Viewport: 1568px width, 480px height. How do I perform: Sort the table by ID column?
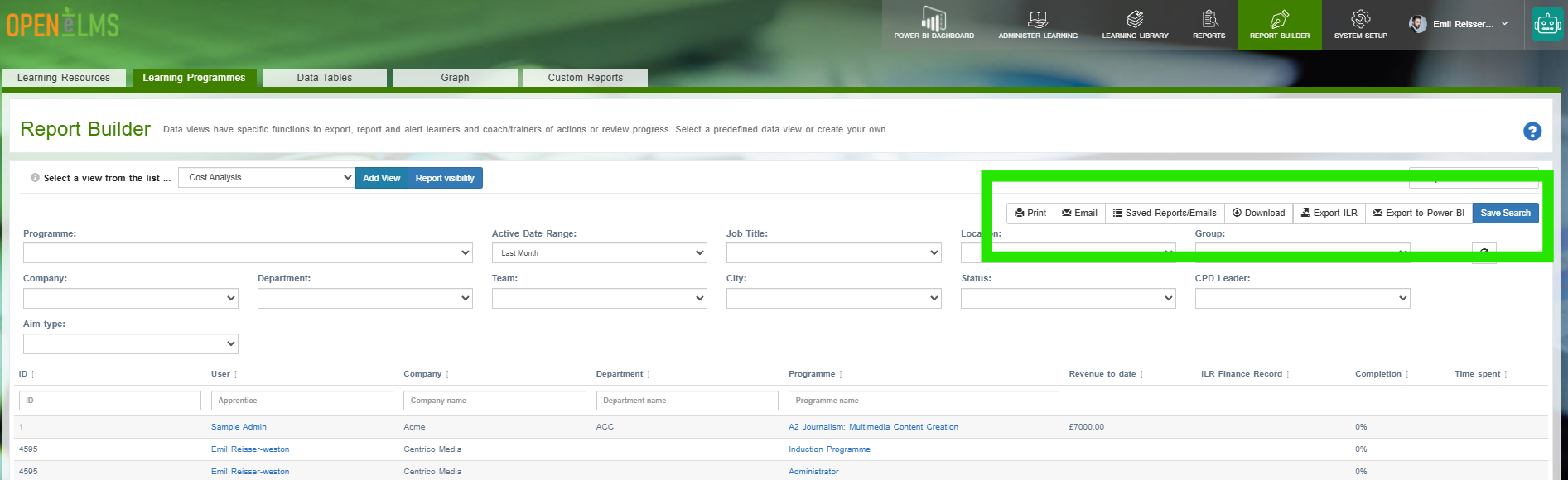point(27,374)
